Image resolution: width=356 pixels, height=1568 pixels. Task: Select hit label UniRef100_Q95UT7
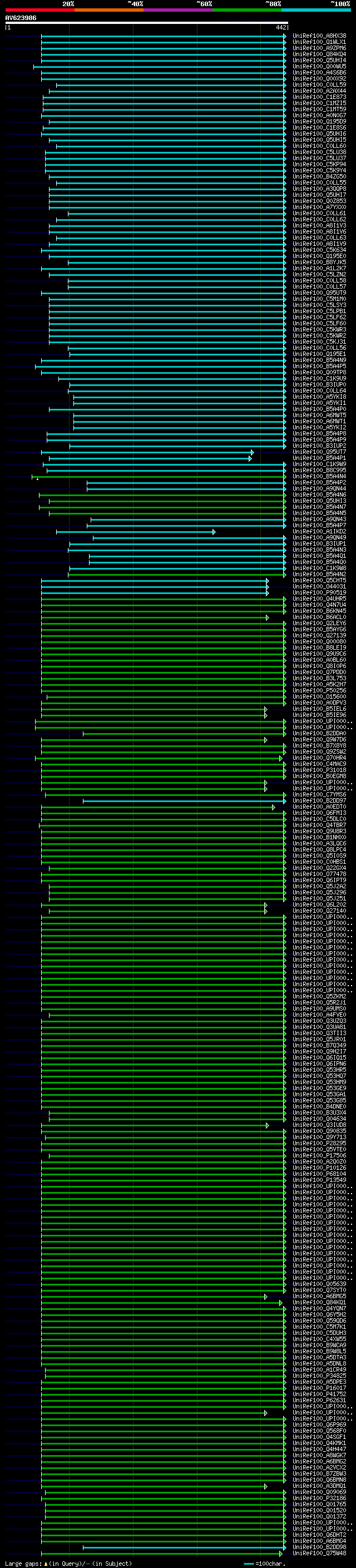point(319,452)
